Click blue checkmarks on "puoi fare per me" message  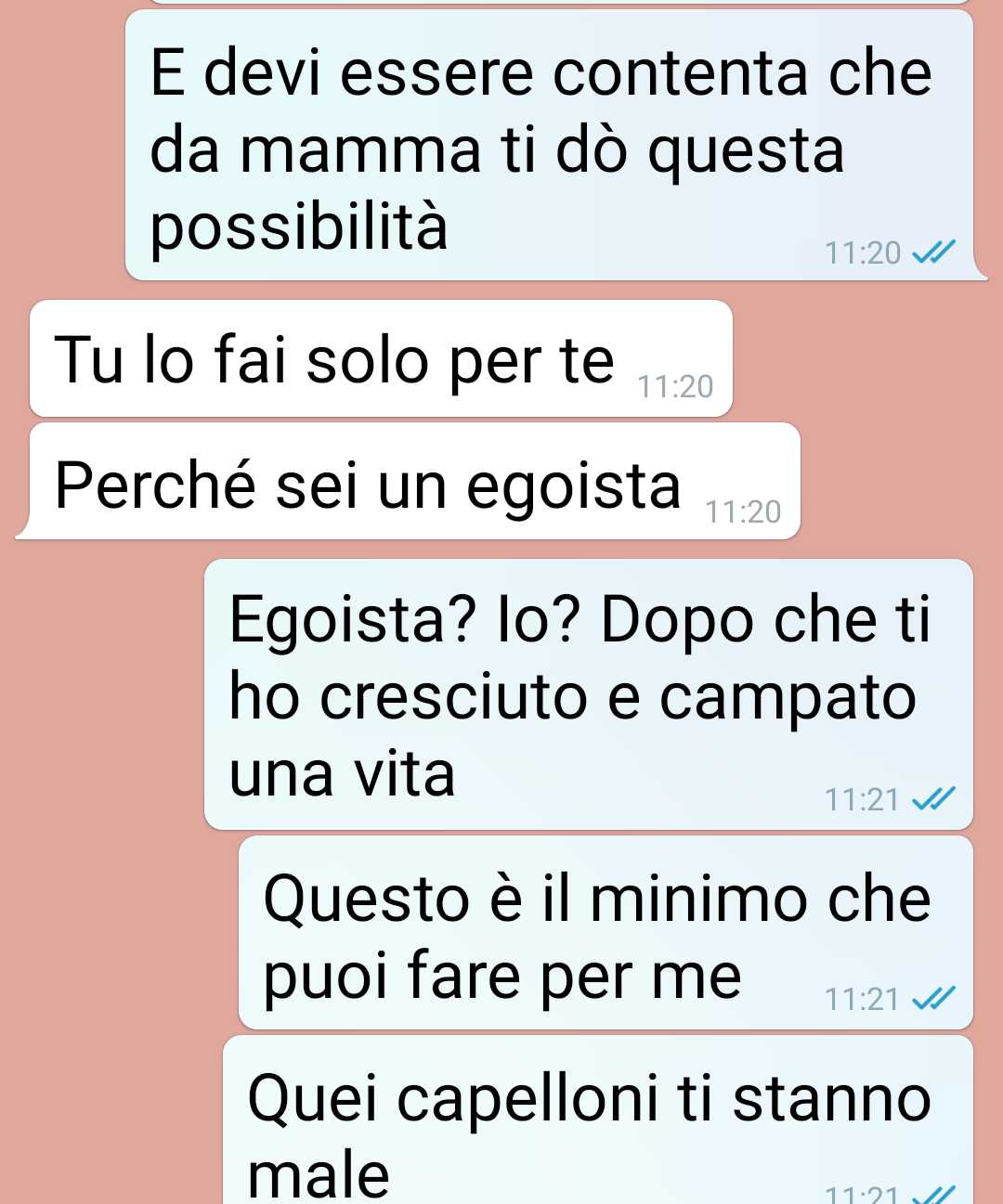[x=933, y=999]
